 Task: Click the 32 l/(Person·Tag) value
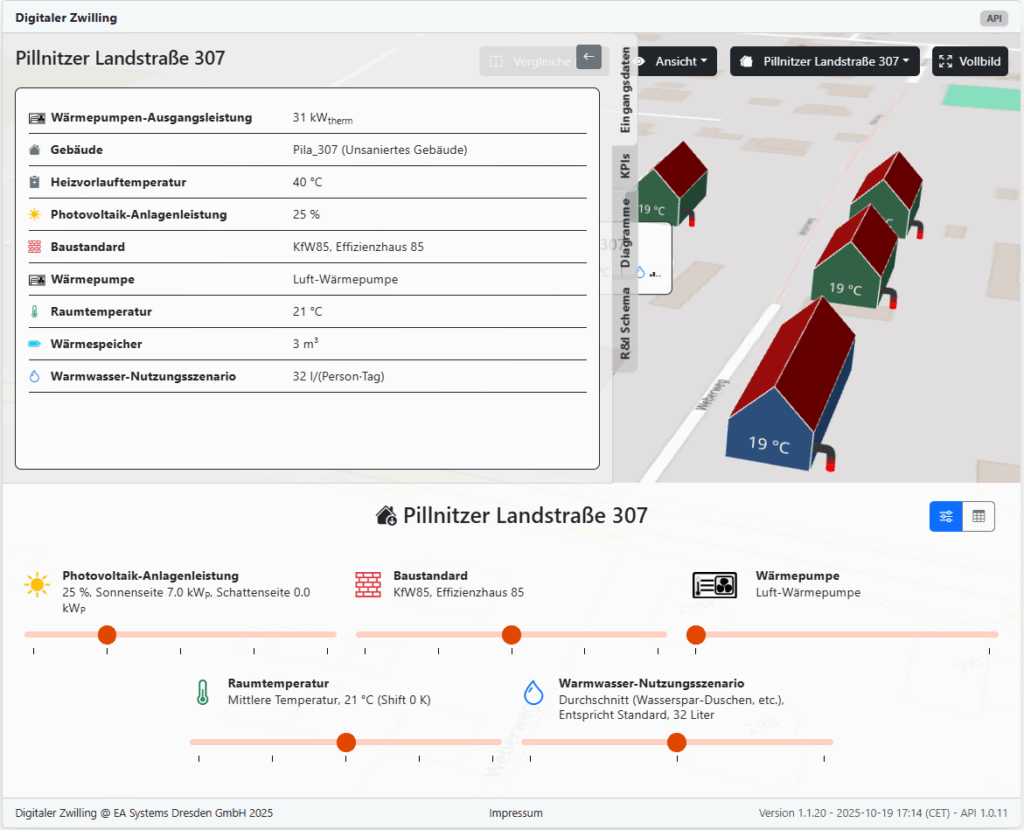point(338,377)
